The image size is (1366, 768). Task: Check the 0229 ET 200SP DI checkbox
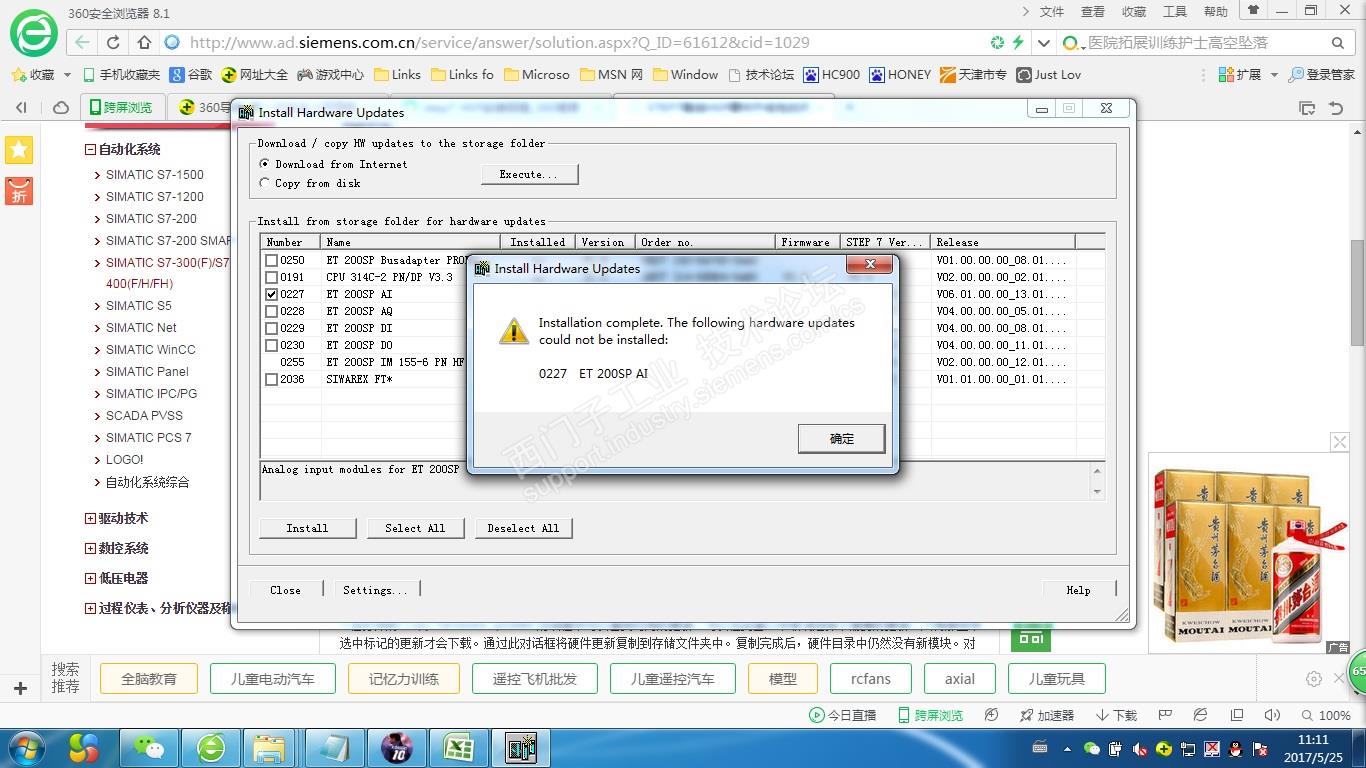pos(271,329)
